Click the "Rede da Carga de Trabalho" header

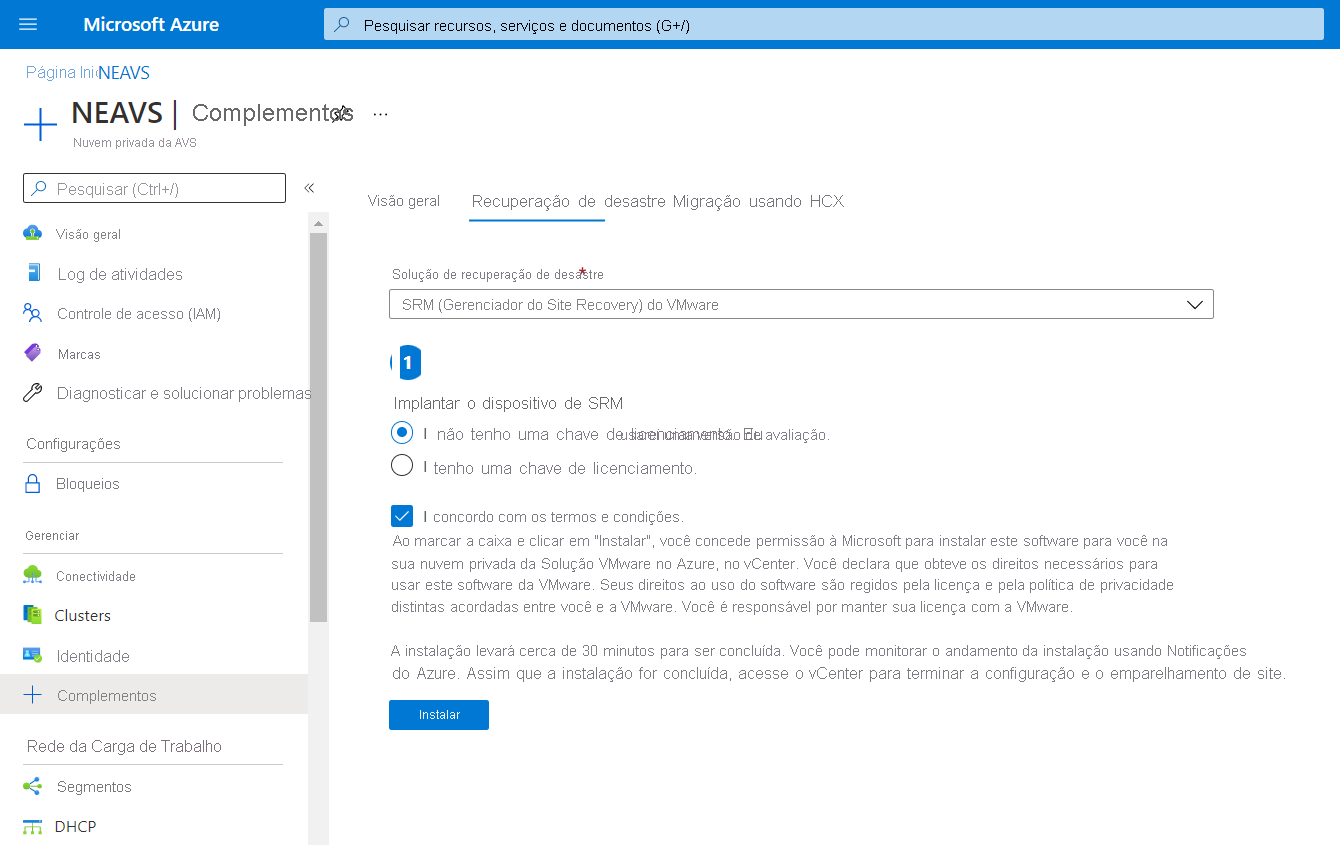point(124,746)
